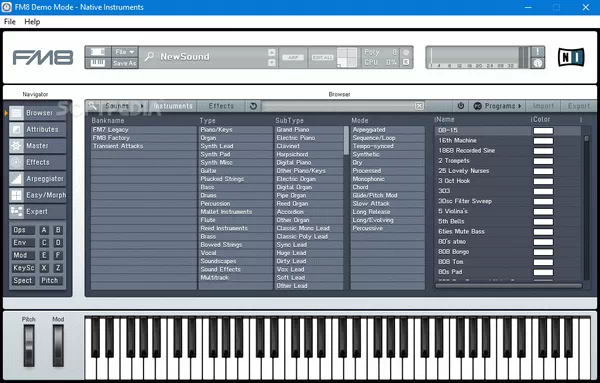Click the small square icon right of CPU

[406, 62]
